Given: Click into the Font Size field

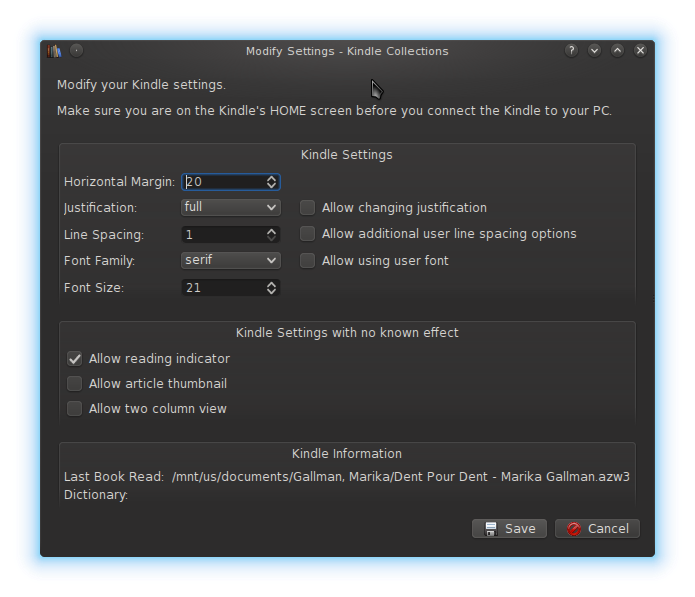Looking at the screenshot, I should (224, 288).
